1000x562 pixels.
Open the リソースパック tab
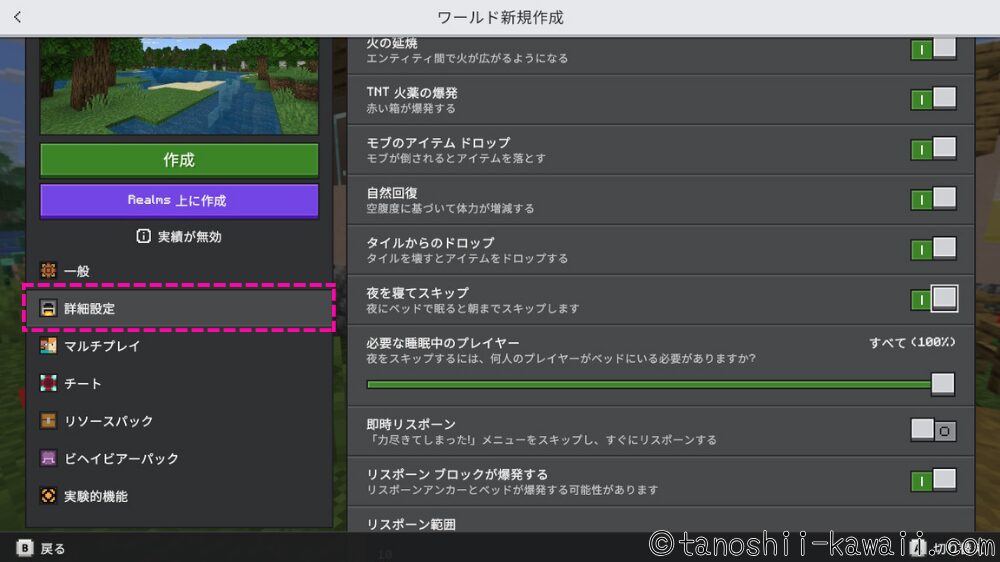tap(179, 421)
